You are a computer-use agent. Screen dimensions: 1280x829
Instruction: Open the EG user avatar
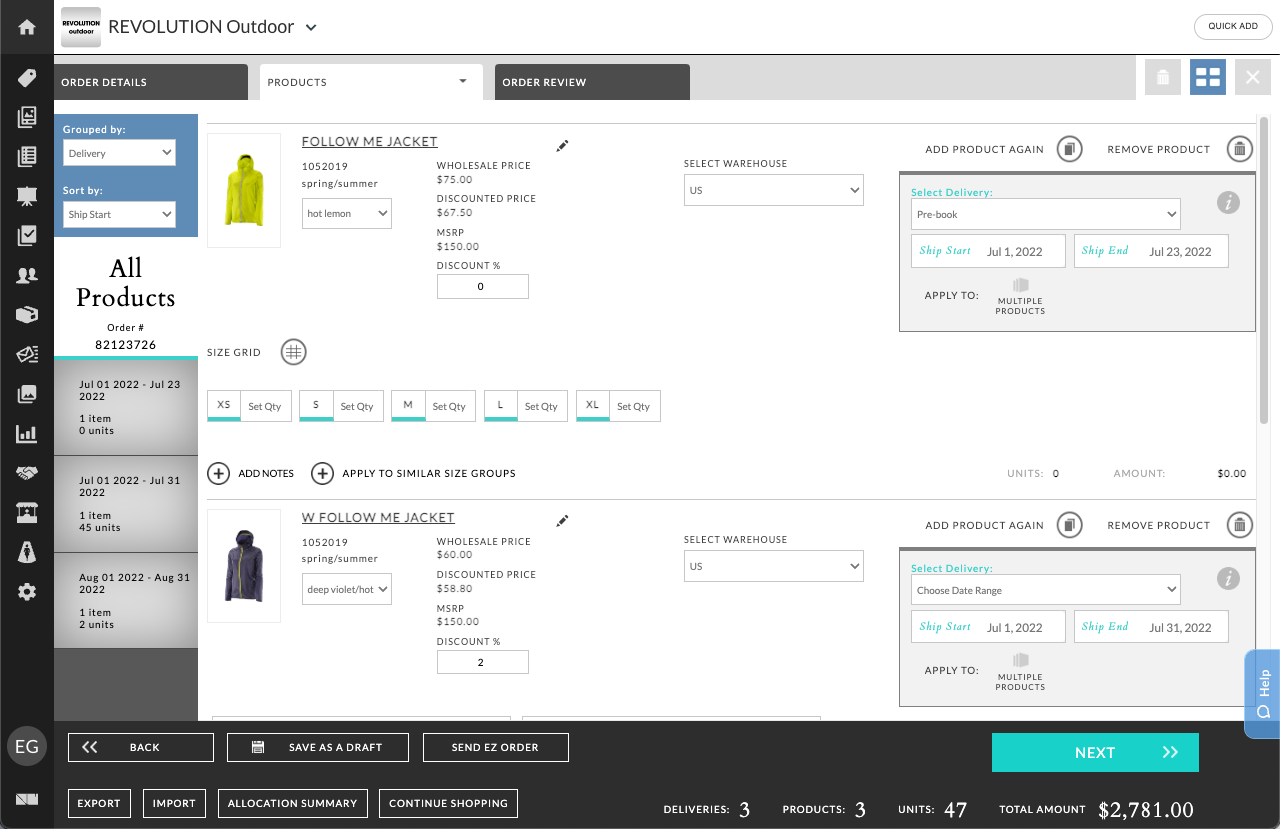click(x=27, y=746)
